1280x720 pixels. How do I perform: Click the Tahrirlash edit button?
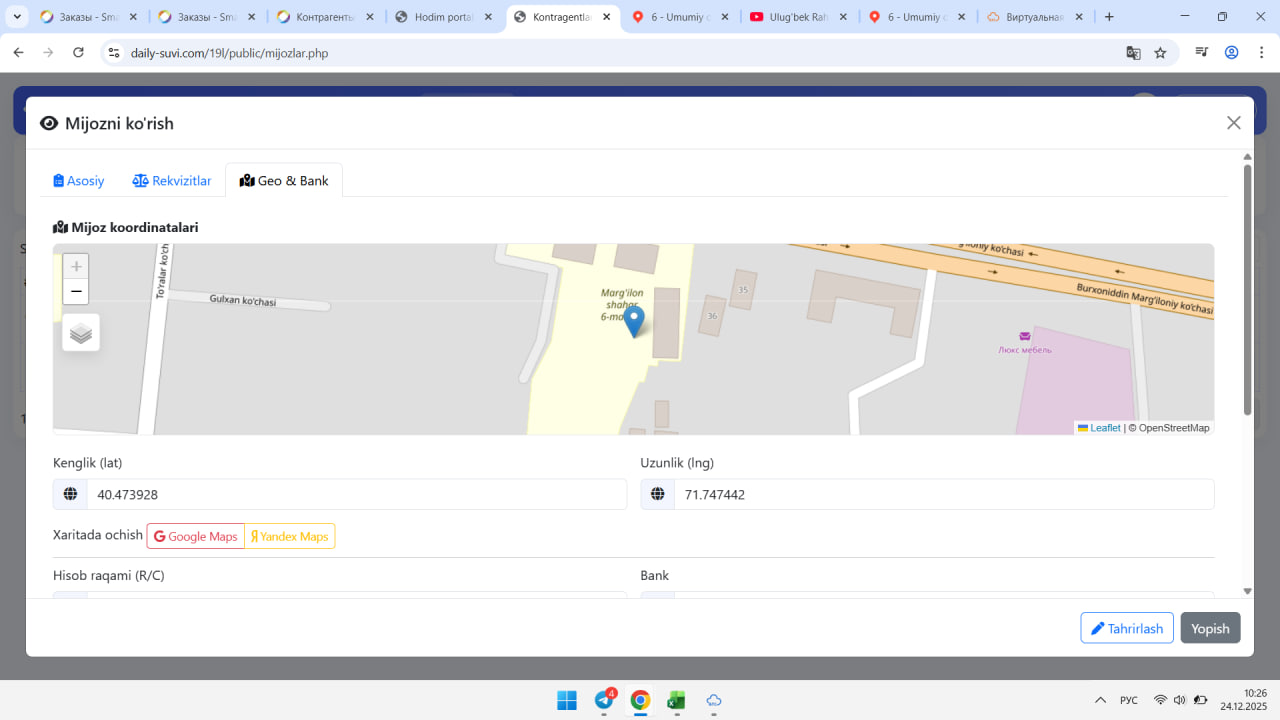point(1127,628)
